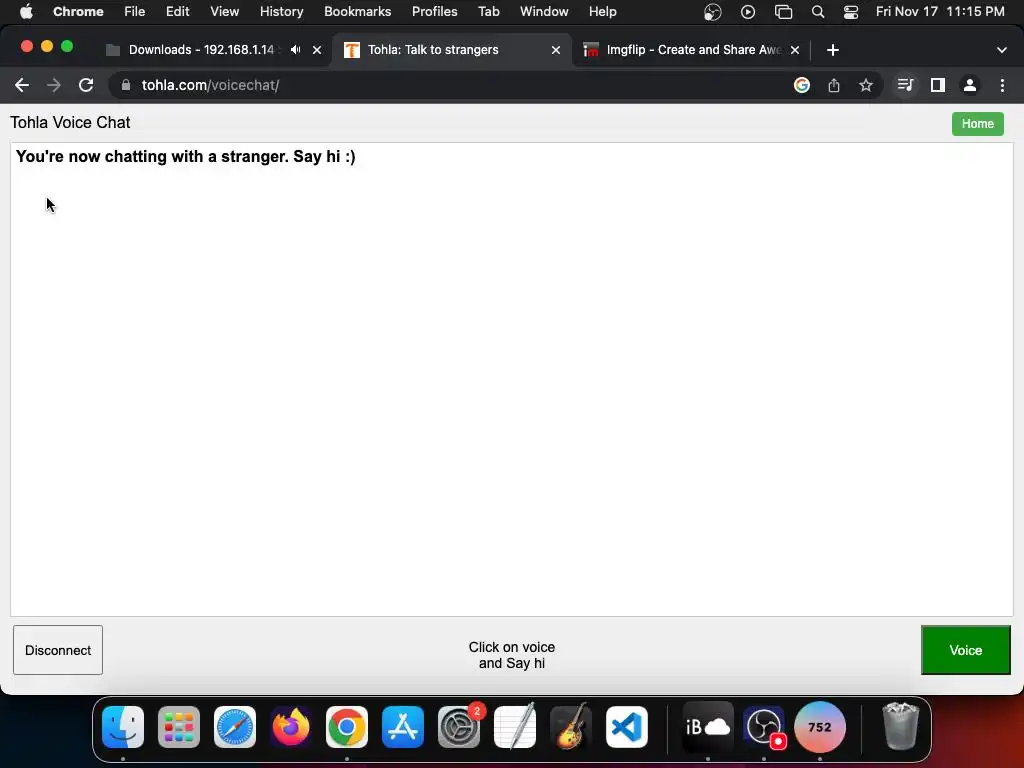Close the Downloads tab
The width and height of the screenshot is (1024, 768).
(x=317, y=50)
